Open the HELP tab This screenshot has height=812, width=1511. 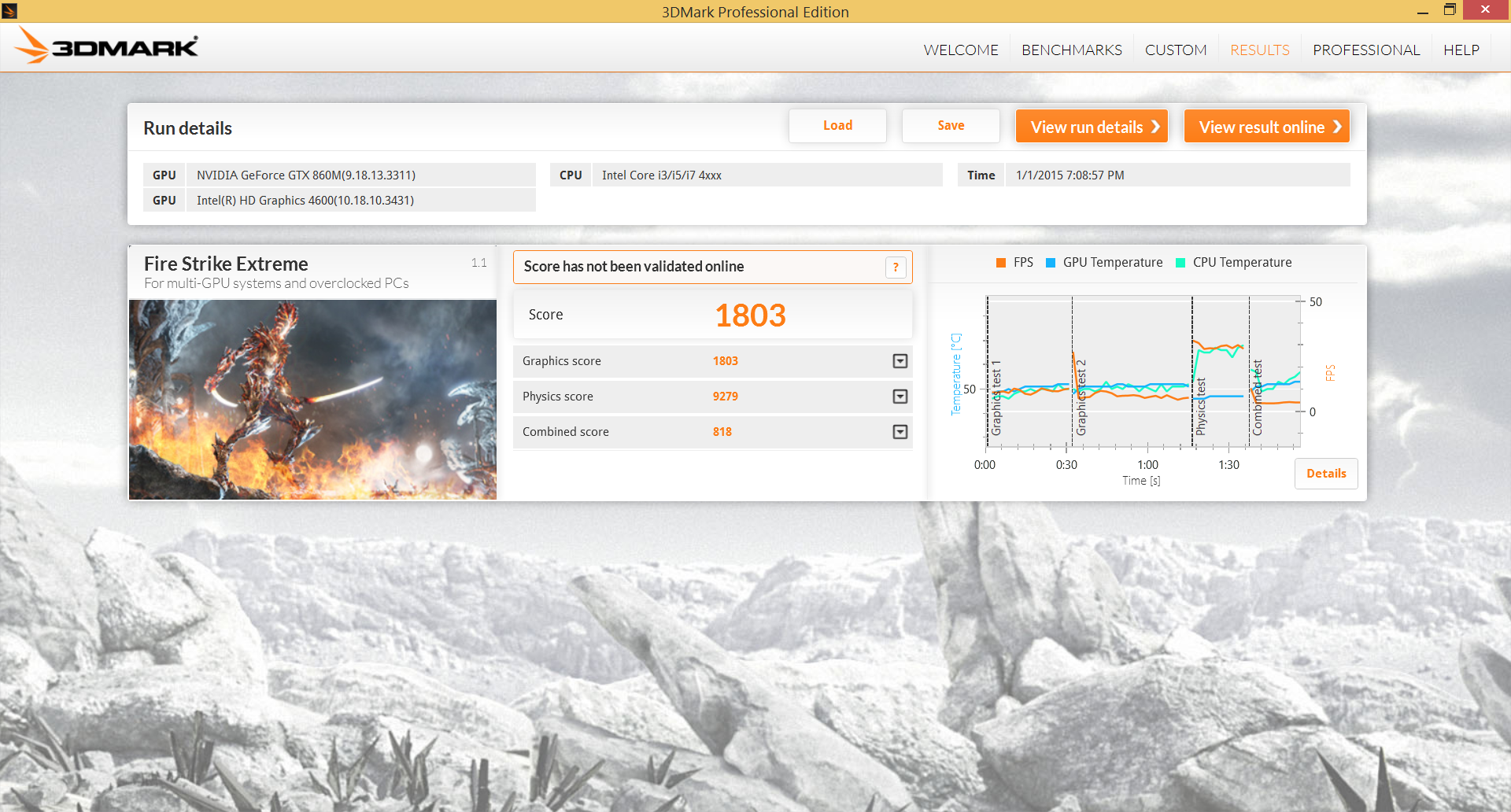click(1461, 50)
